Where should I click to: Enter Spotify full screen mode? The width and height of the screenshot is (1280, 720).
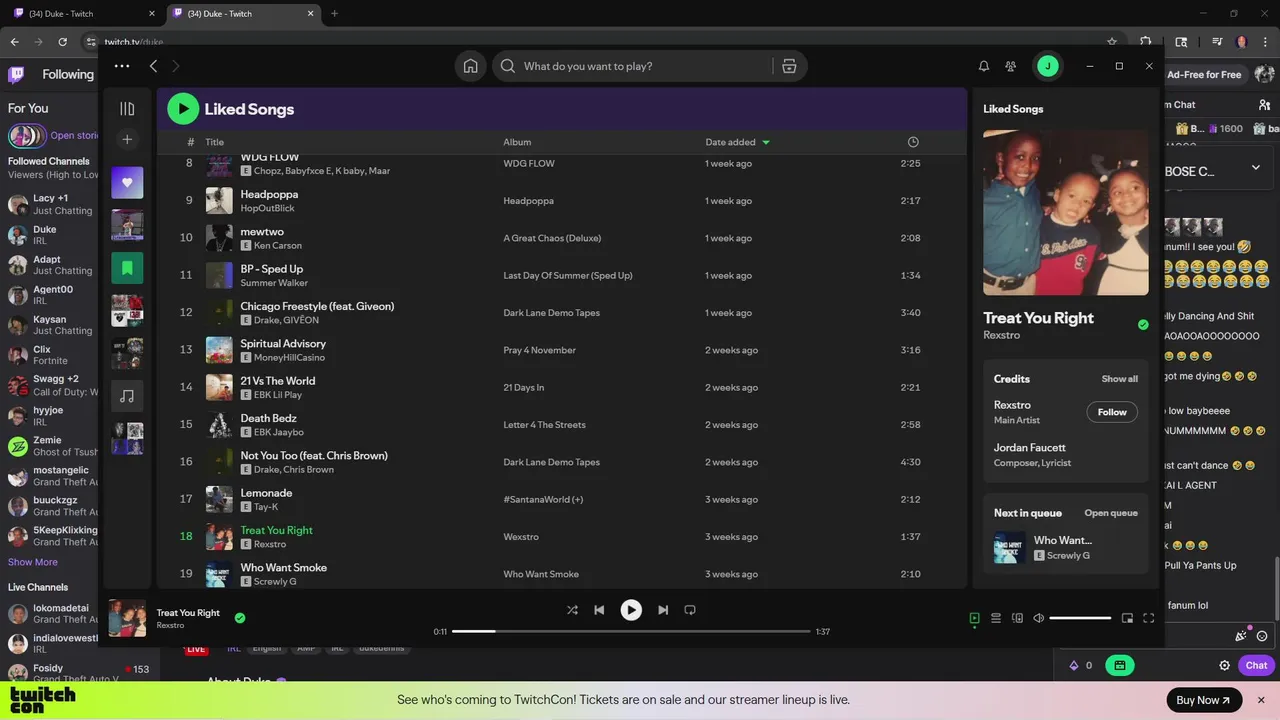[1148, 618]
